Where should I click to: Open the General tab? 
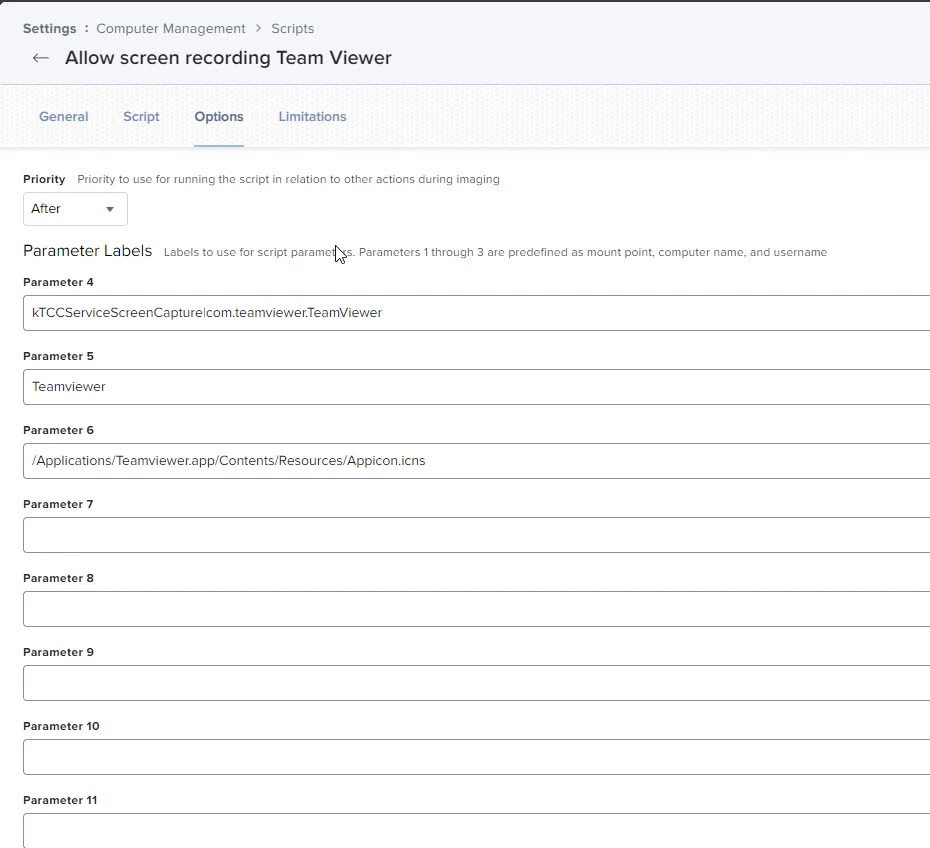(x=63, y=116)
